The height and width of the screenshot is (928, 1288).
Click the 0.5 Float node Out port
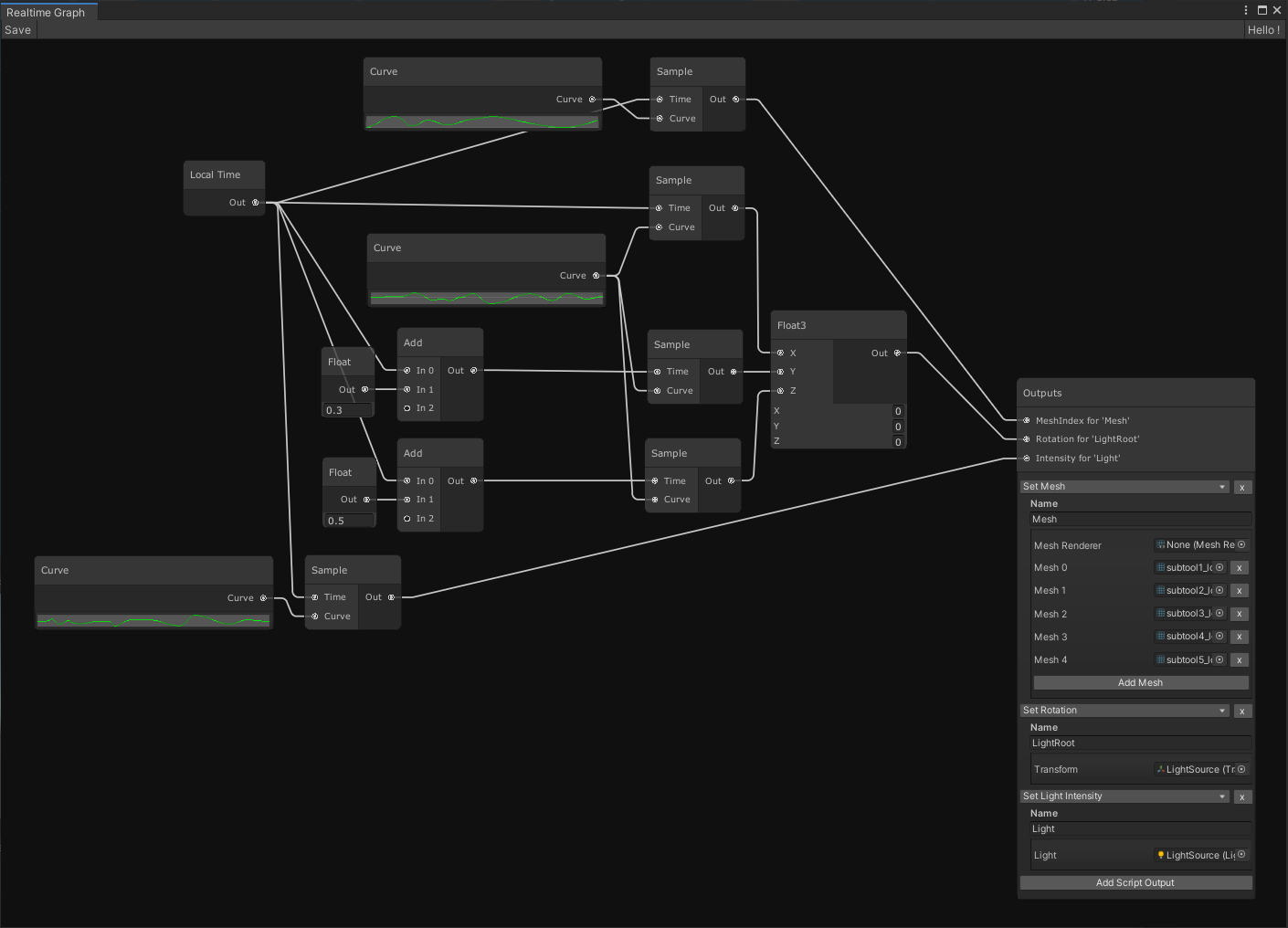pyautogui.click(x=366, y=500)
